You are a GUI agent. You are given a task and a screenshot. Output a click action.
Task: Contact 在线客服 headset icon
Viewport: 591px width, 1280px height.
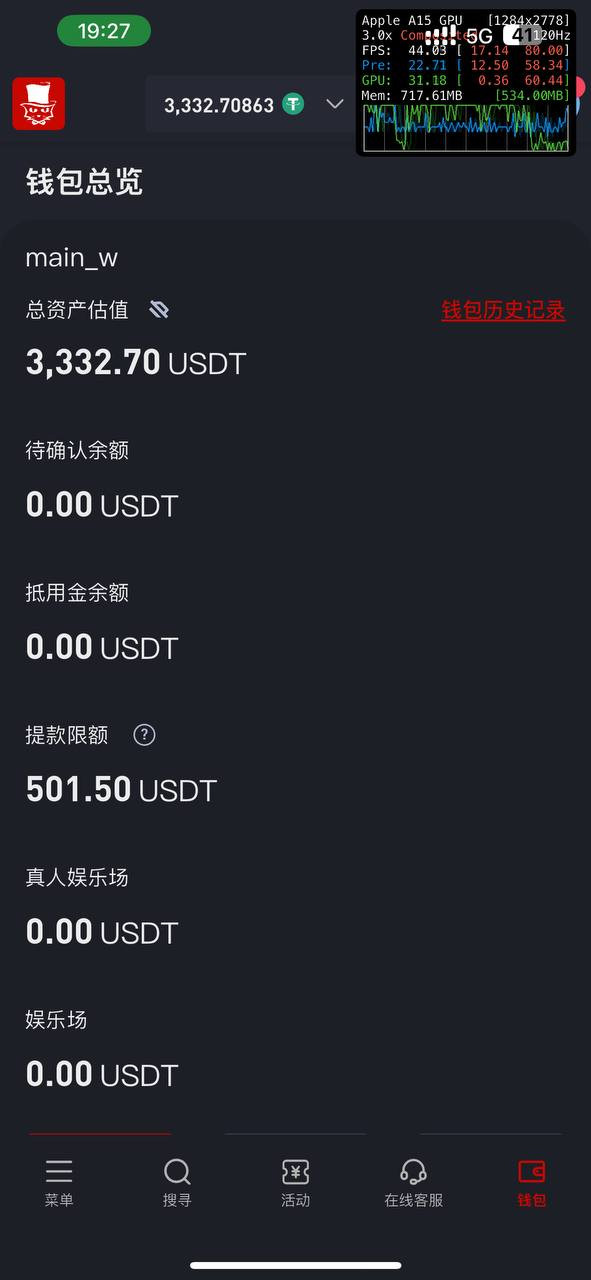pos(413,1171)
